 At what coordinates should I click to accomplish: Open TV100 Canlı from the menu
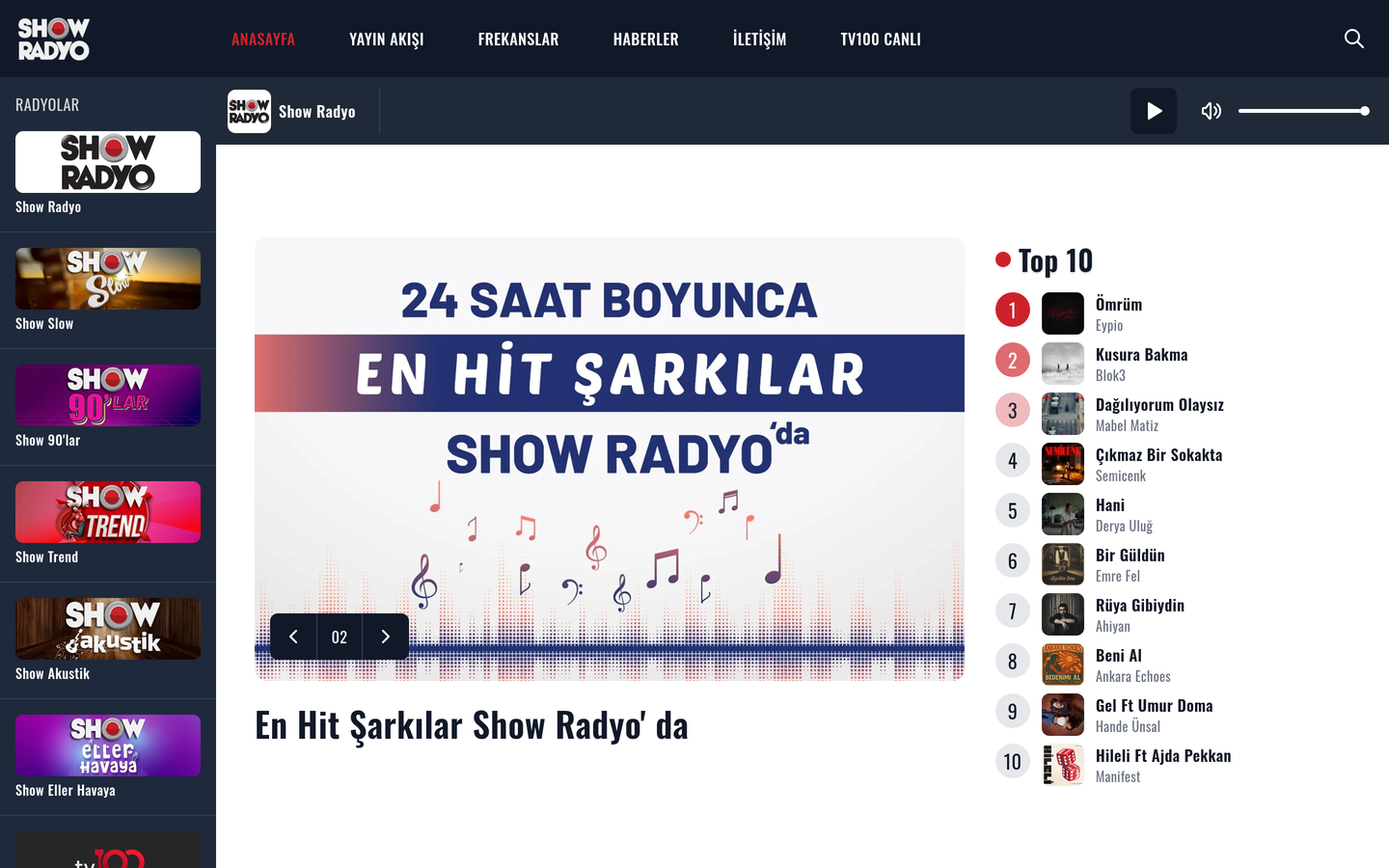click(881, 40)
